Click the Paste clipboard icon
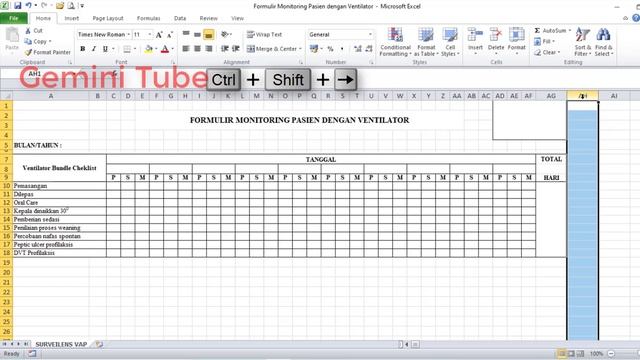Image resolution: width=640 pixels, height=360 pixels. tap(12, 36)
